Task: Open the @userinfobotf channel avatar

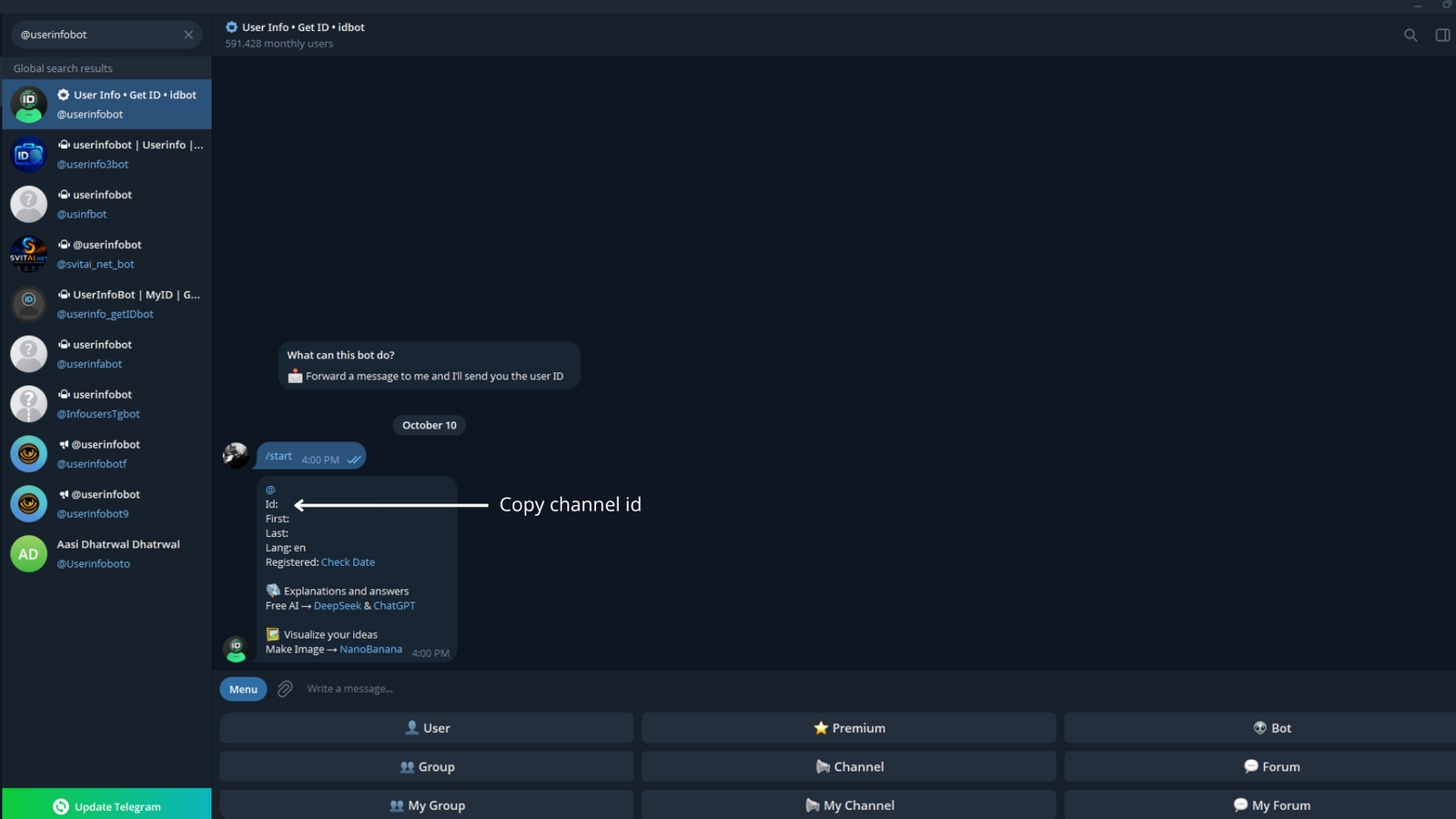Action: [28, 454]
